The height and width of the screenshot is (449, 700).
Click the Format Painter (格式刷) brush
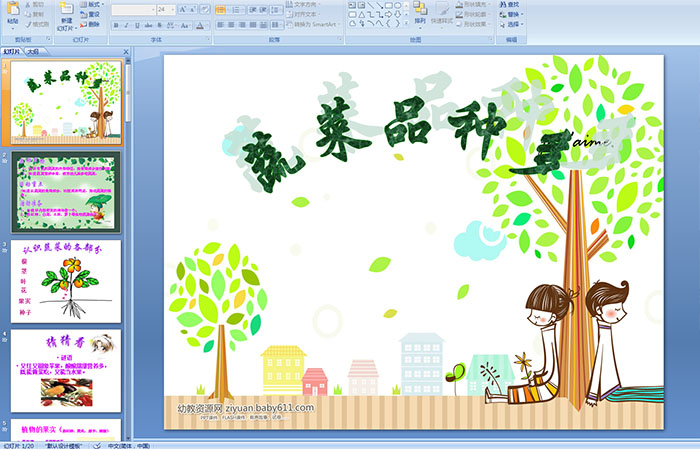pos(28,24)
